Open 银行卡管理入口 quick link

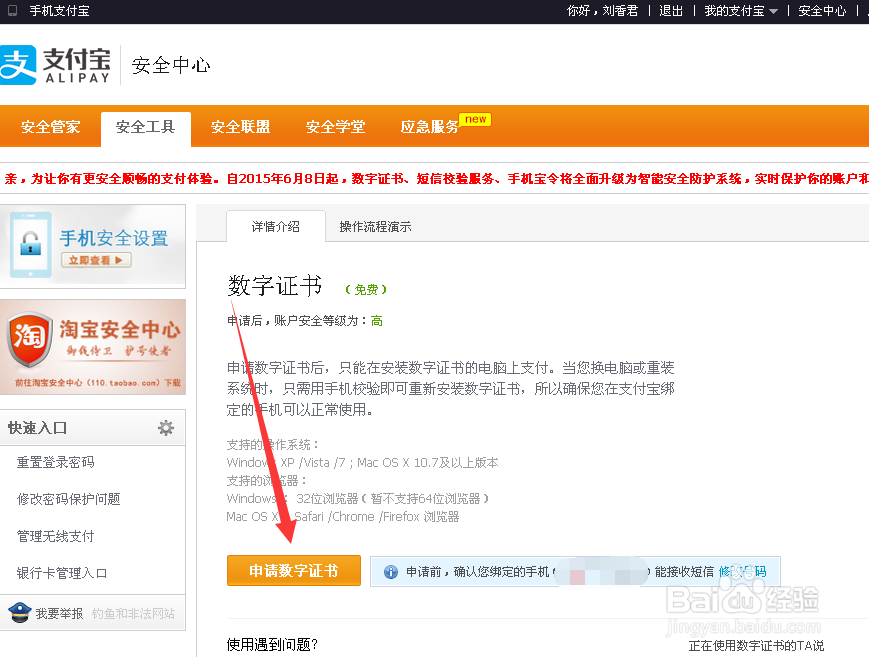(62, 573)
